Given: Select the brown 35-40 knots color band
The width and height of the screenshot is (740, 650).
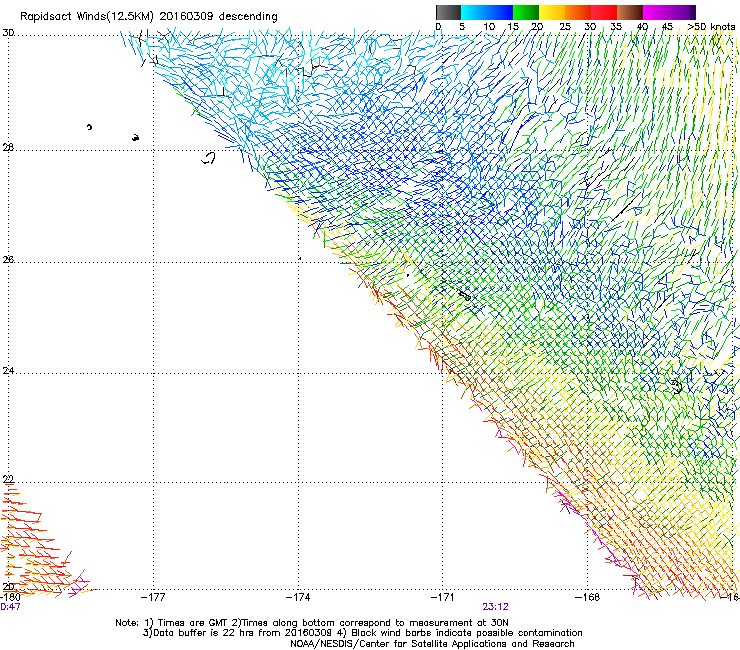Looking at the screenshot, I should tap(630, 12).
